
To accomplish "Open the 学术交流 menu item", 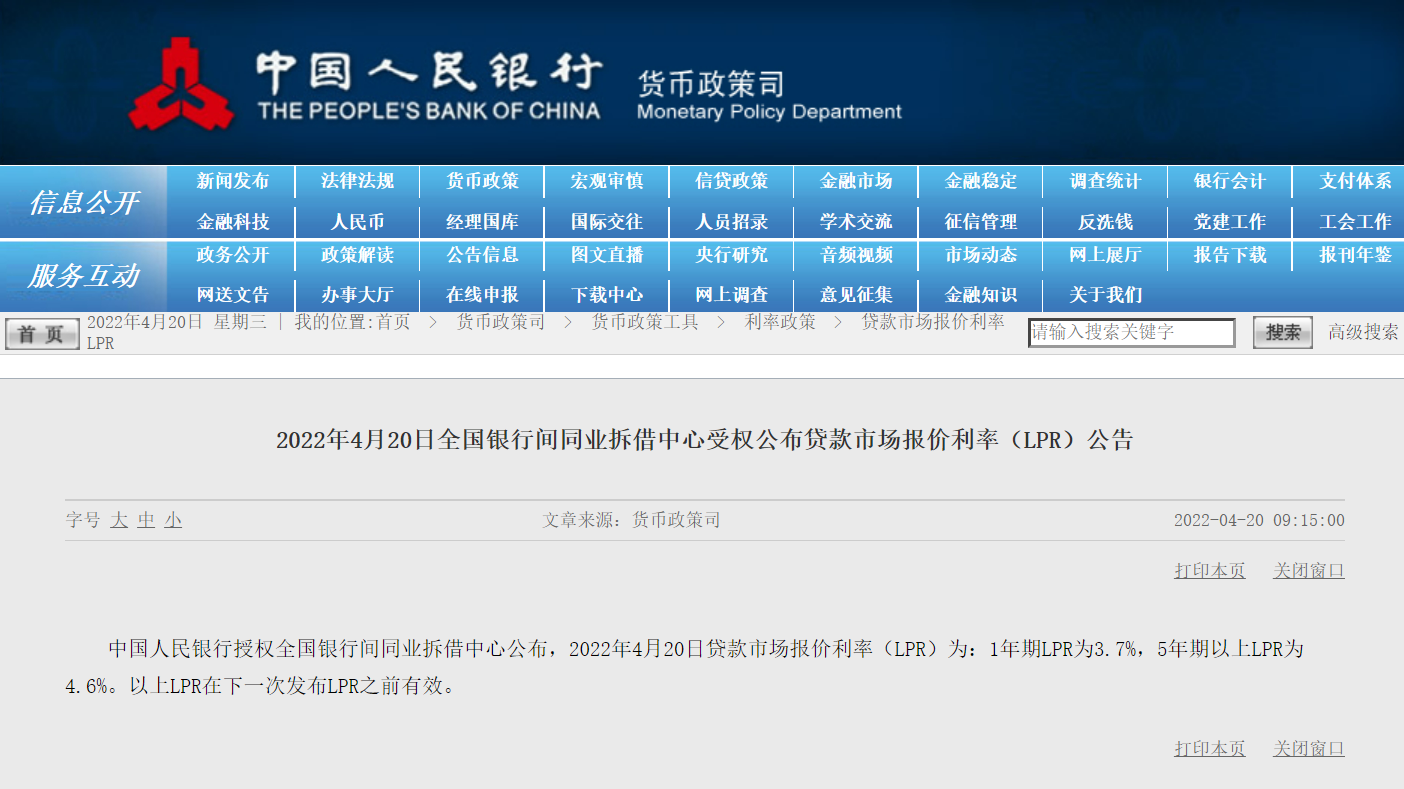I will tap(856, 222).
